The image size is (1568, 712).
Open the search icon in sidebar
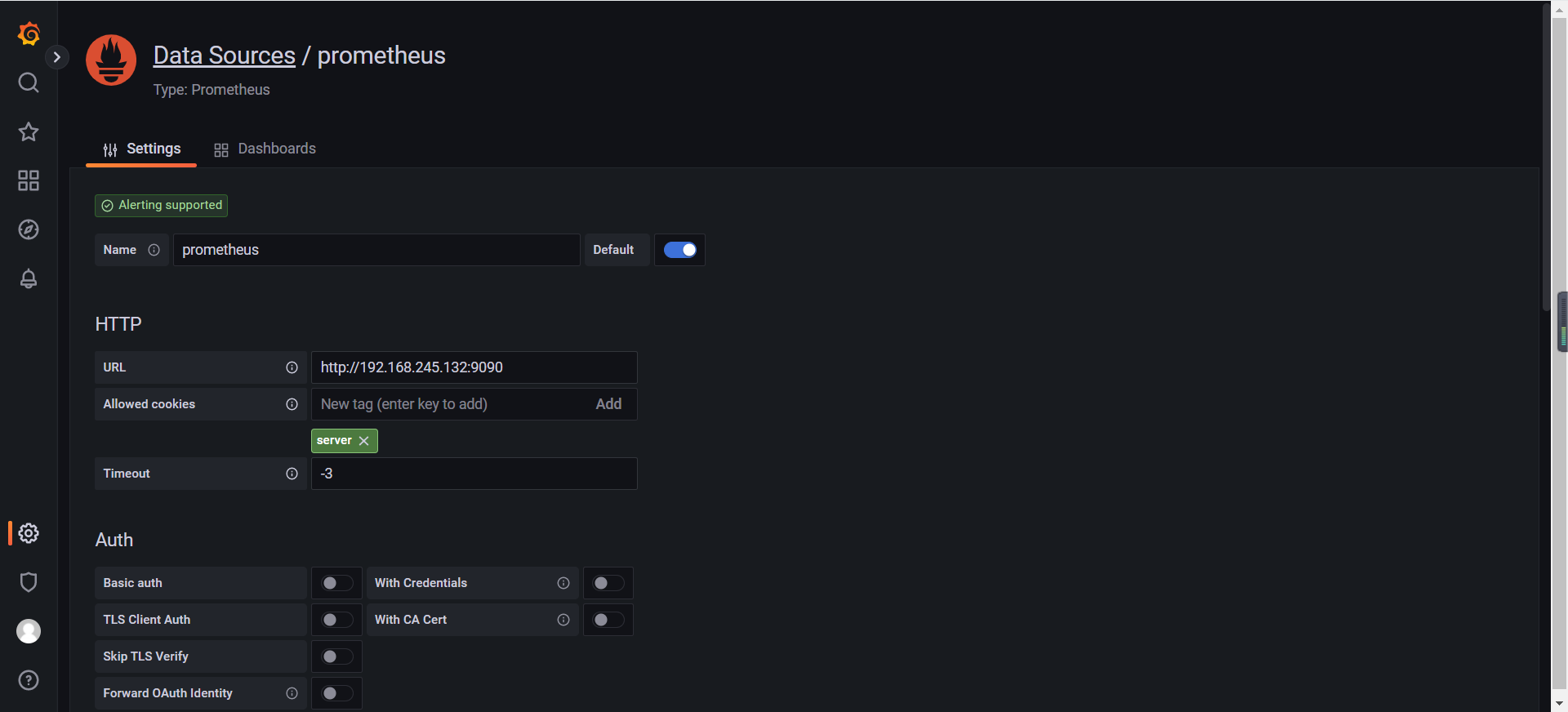(x=29, y=82)
